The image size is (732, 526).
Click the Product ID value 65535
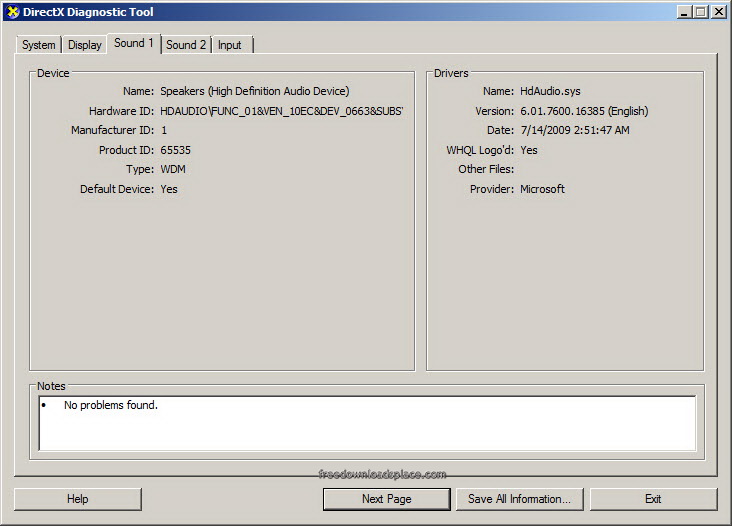point(175,150)
